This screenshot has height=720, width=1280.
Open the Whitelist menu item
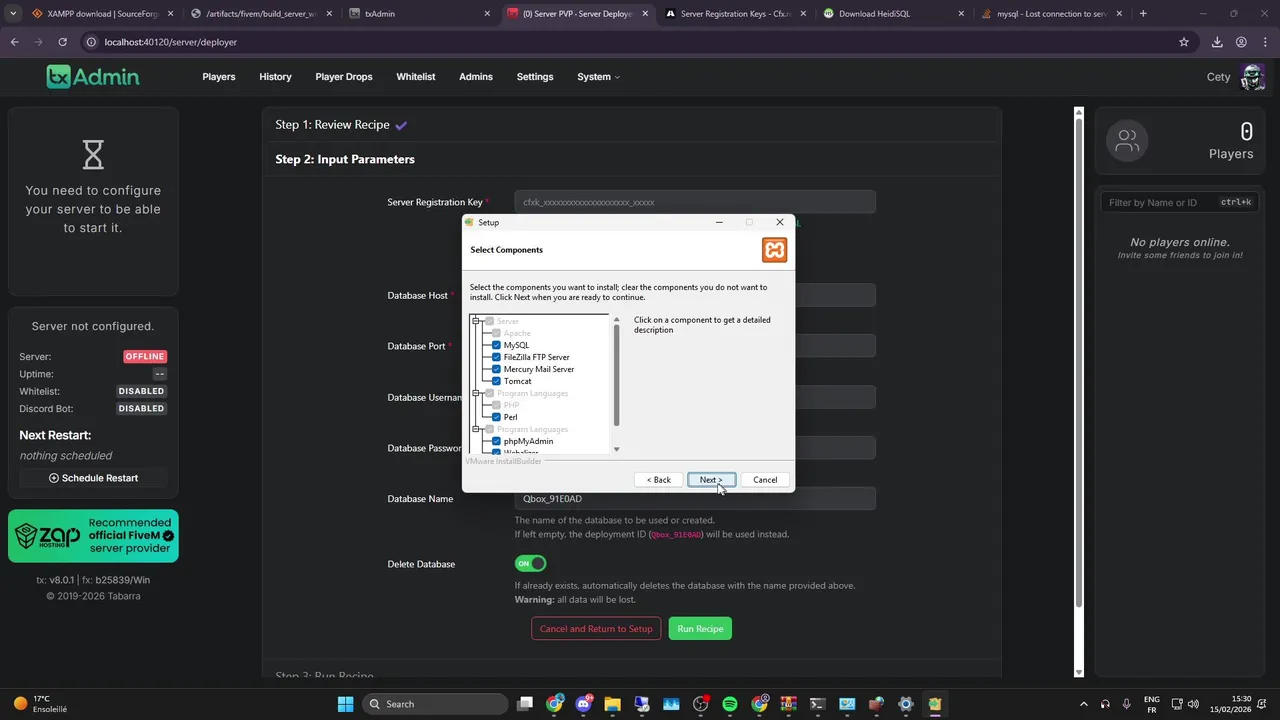pos(416,77)
